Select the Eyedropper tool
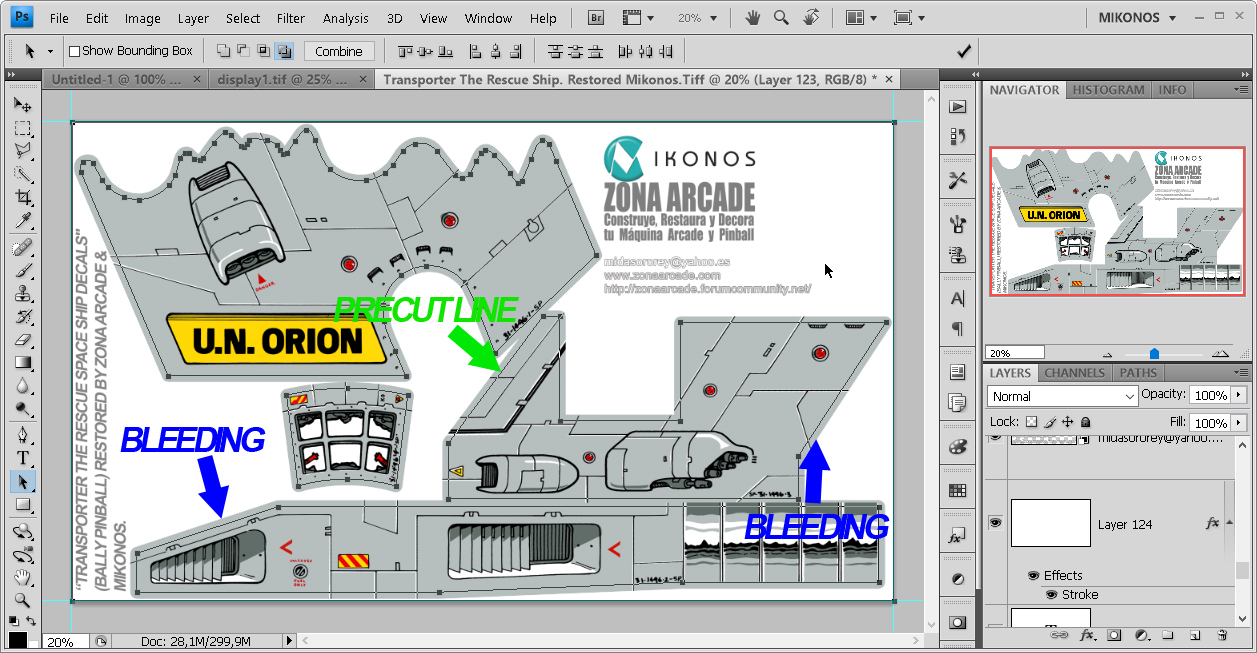Image resolution: width=1257 pixels, height=653 pixels. click(22, 222)
